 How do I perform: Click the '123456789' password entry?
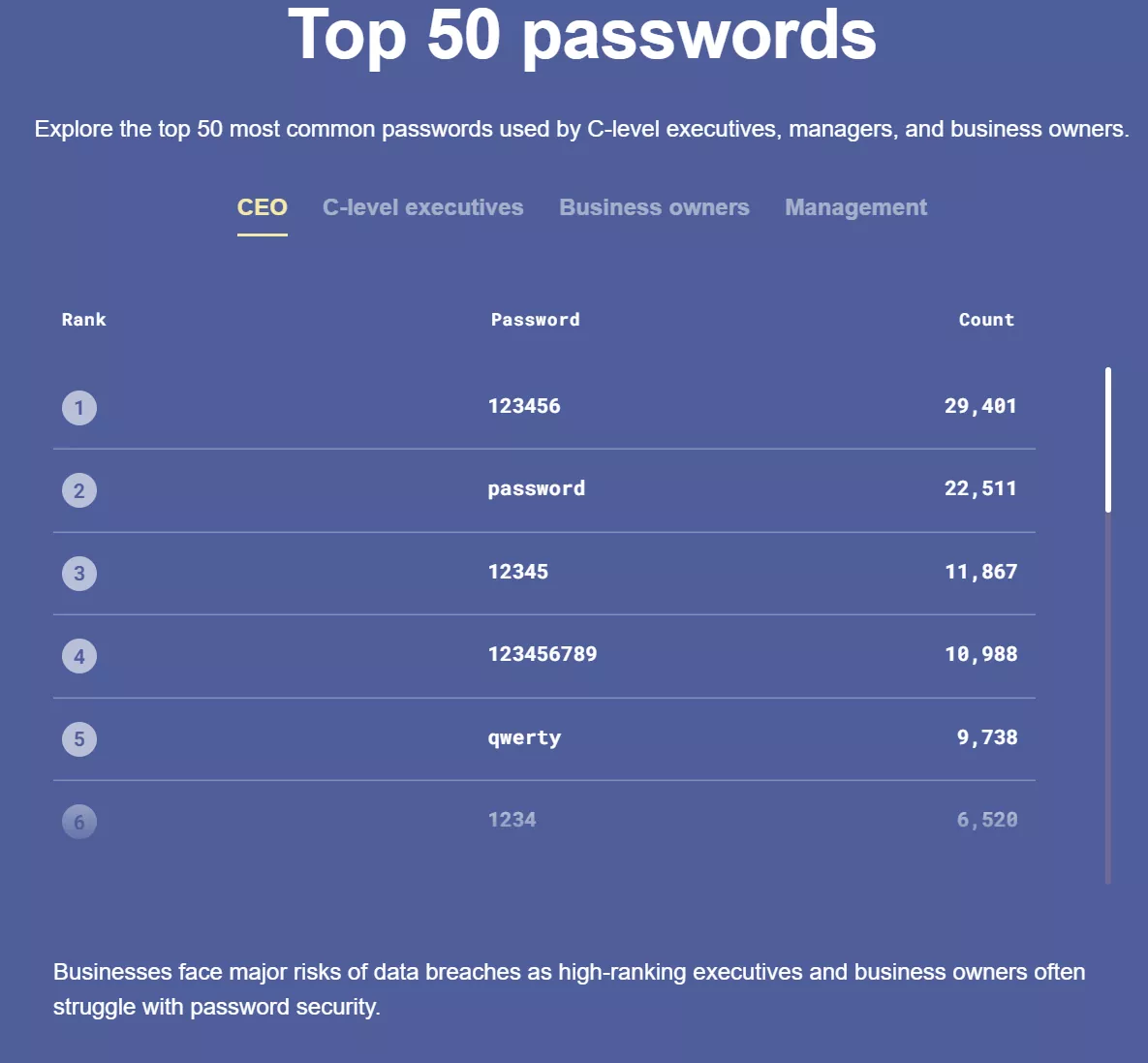pos(543,654)
